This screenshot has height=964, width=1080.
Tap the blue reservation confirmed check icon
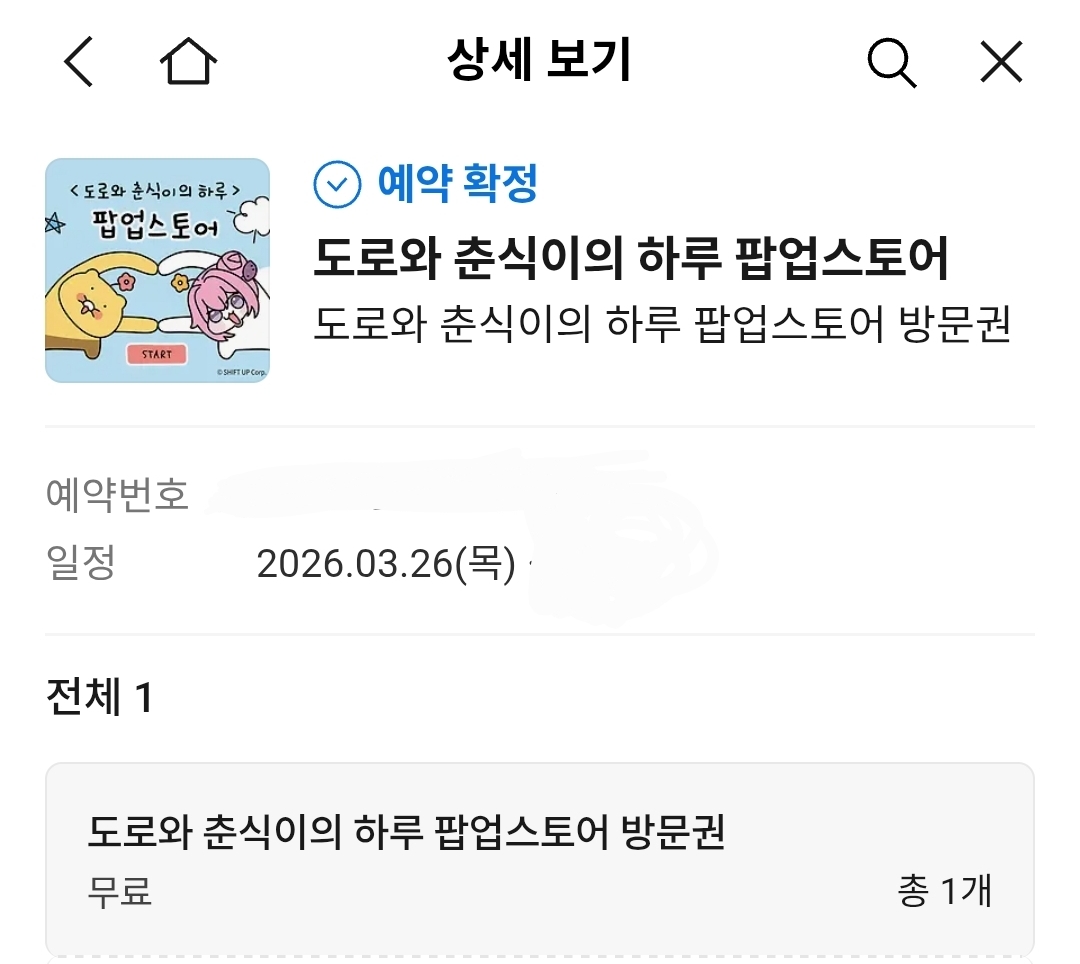337,185
